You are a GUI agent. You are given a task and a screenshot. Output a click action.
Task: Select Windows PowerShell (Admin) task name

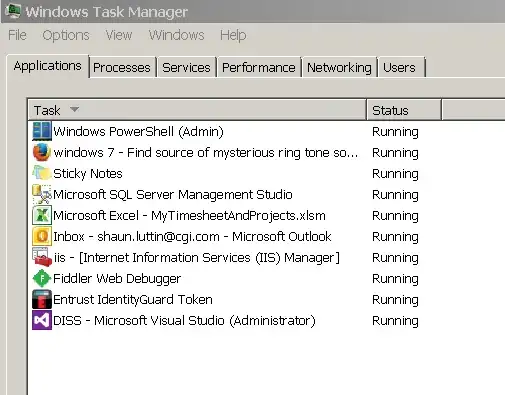(138, 131)
